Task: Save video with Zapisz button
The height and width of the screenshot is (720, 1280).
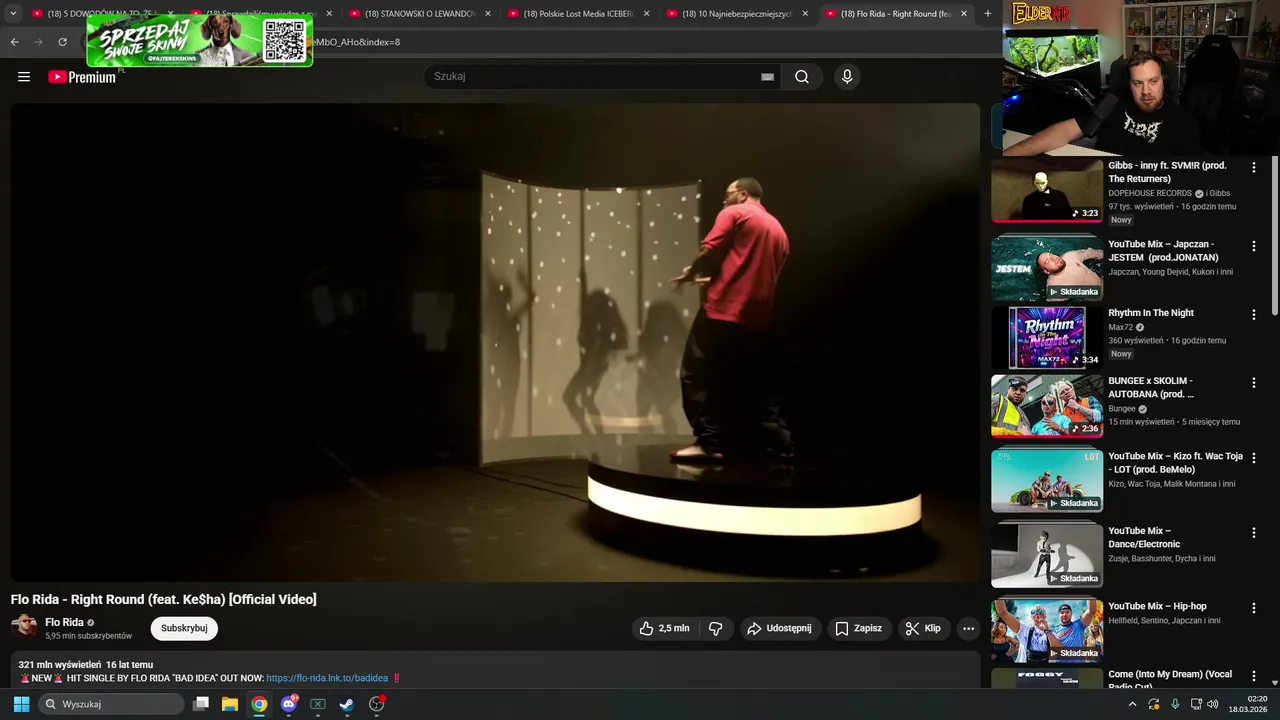Action: pos(858,628)
